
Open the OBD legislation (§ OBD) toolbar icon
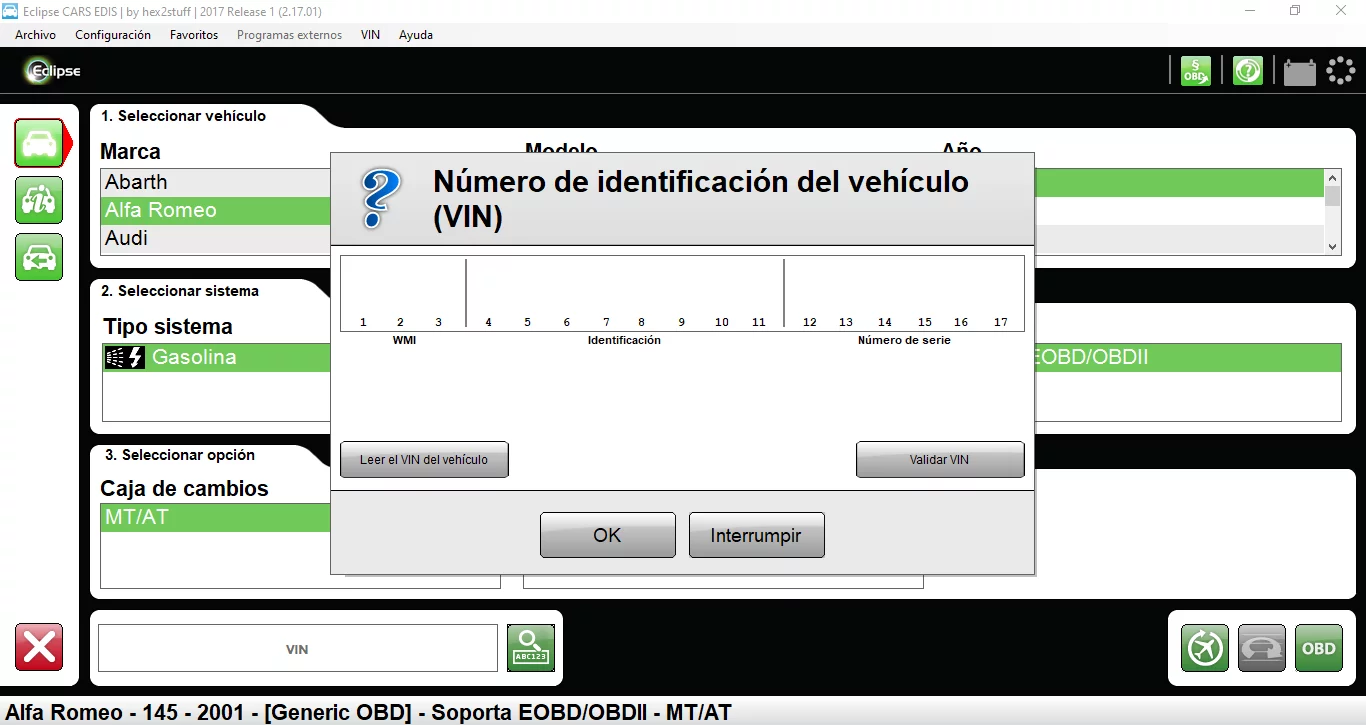1195,70
